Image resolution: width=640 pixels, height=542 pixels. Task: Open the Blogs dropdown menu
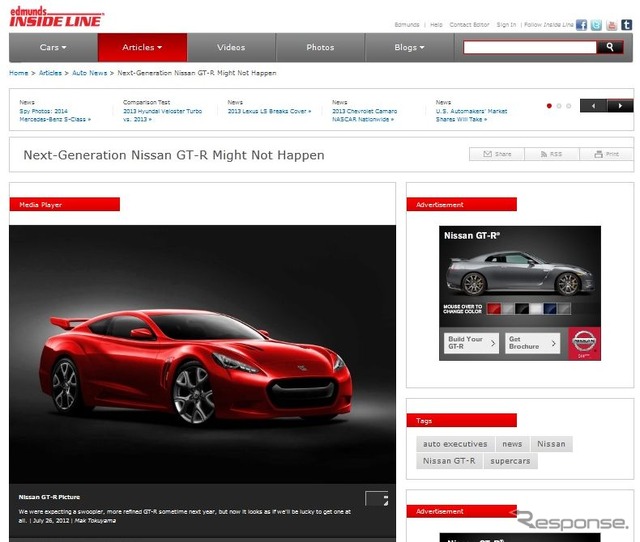pyautogui.click(x=409, y=47)
